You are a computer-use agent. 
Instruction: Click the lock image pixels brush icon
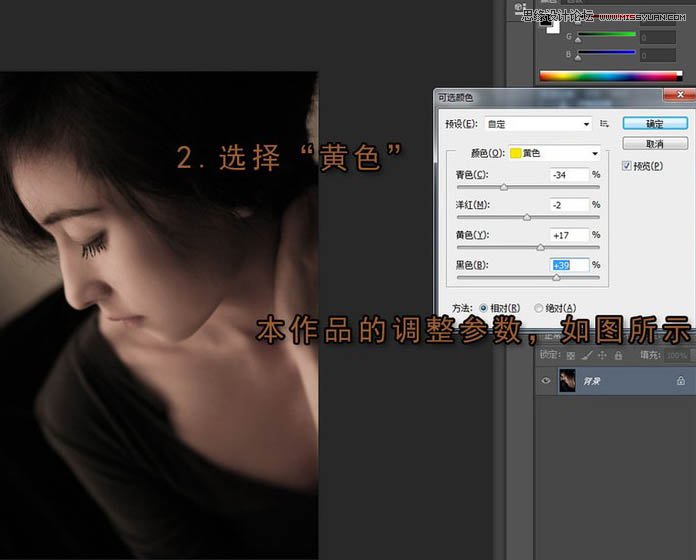coord(587,355)
